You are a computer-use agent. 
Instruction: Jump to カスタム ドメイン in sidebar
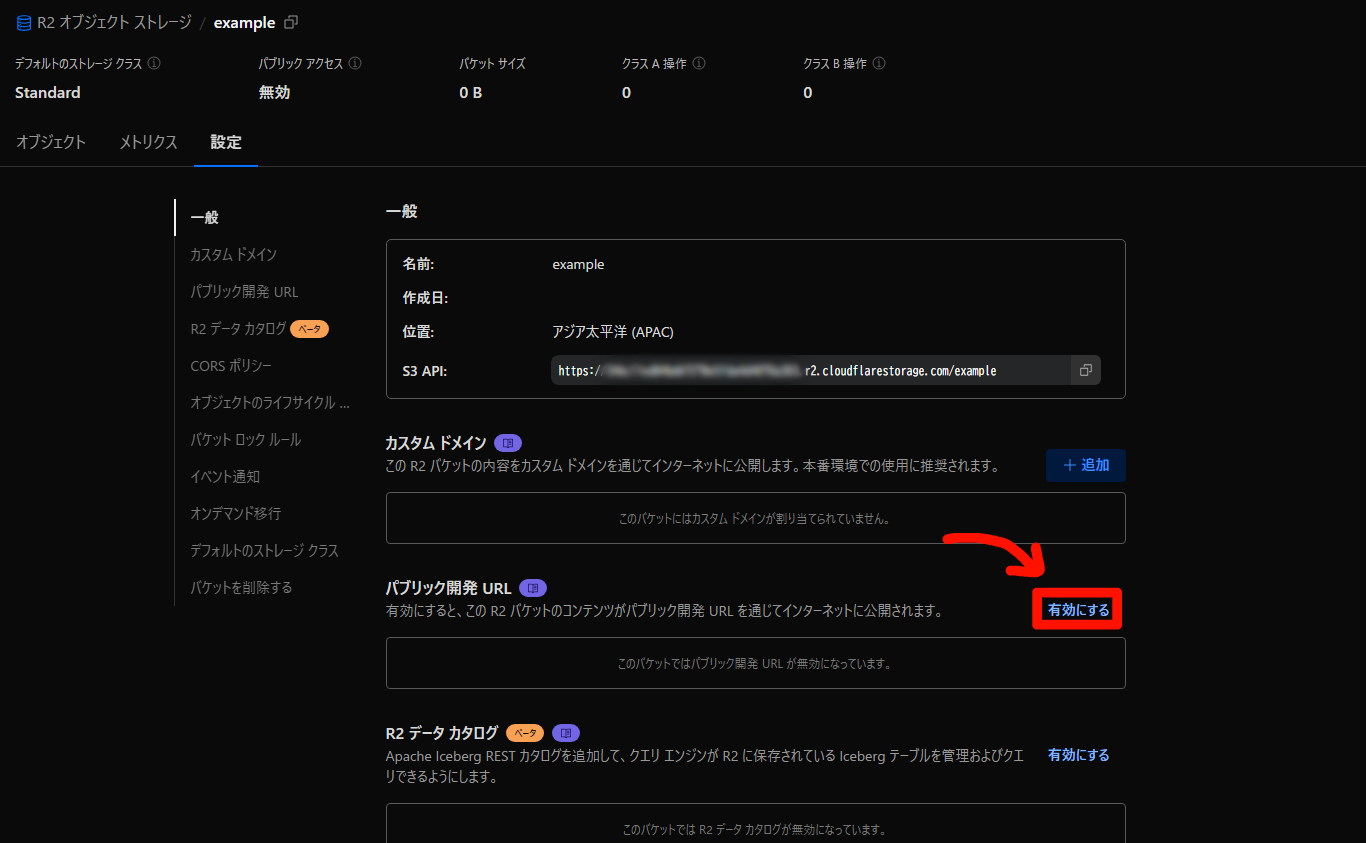(x=233, y=254)
